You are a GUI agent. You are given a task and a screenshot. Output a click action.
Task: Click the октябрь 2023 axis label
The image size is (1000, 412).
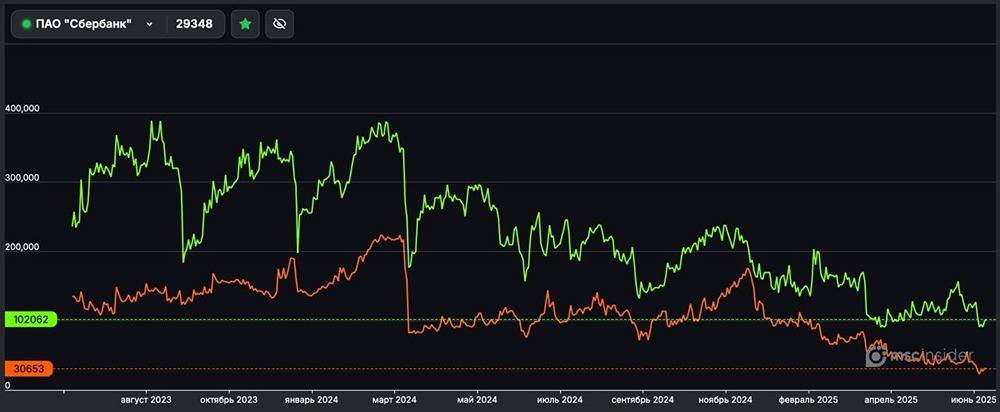click(229, 400)
